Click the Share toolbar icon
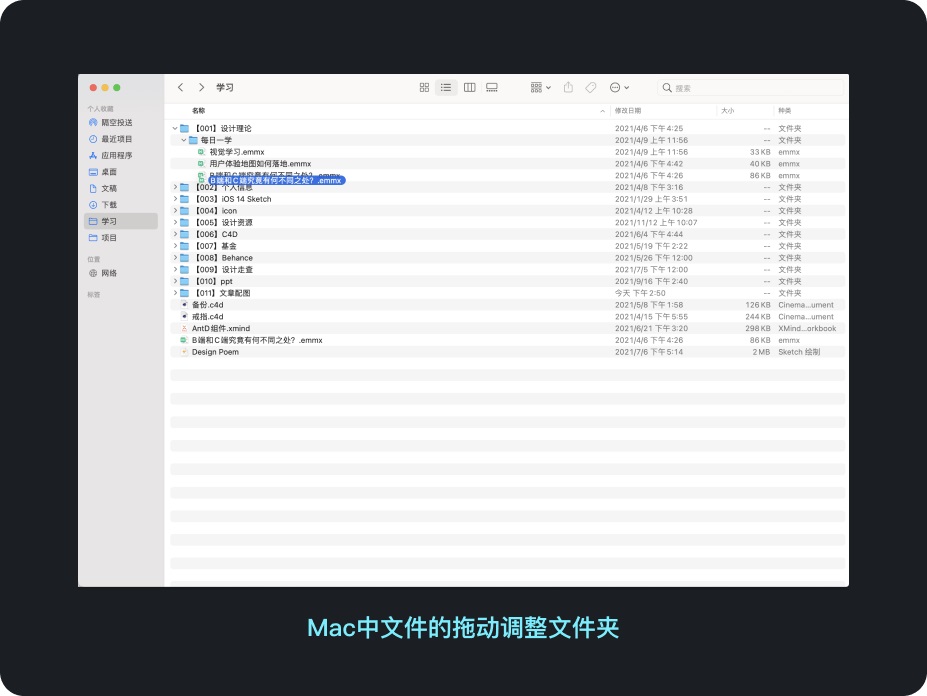The height and width of the screenshot is (696, 927). tap(568, 88)
